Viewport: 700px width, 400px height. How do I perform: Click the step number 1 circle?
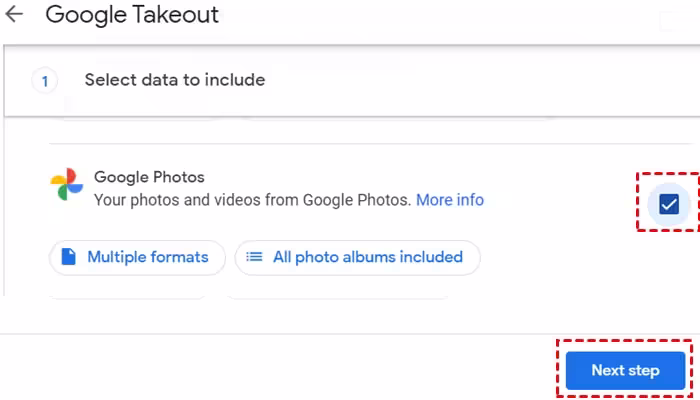[x=45, y=80]
